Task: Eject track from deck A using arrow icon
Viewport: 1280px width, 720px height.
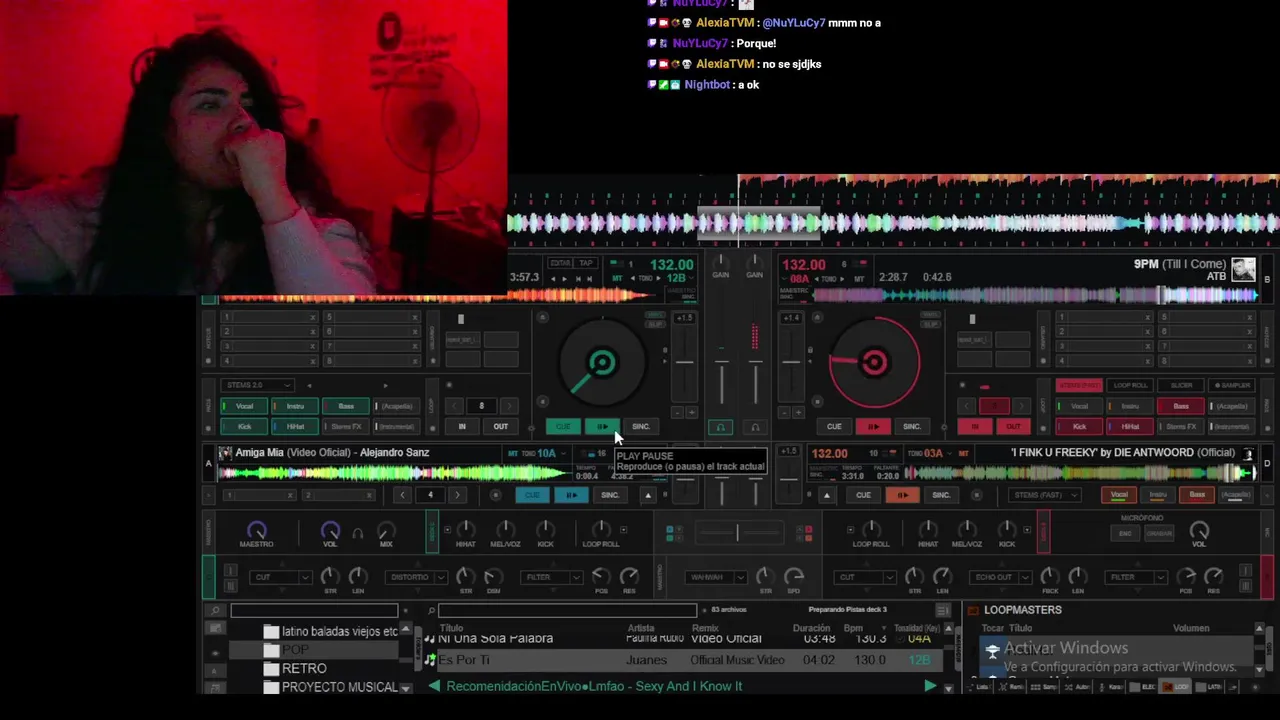Action: [648, 495]
